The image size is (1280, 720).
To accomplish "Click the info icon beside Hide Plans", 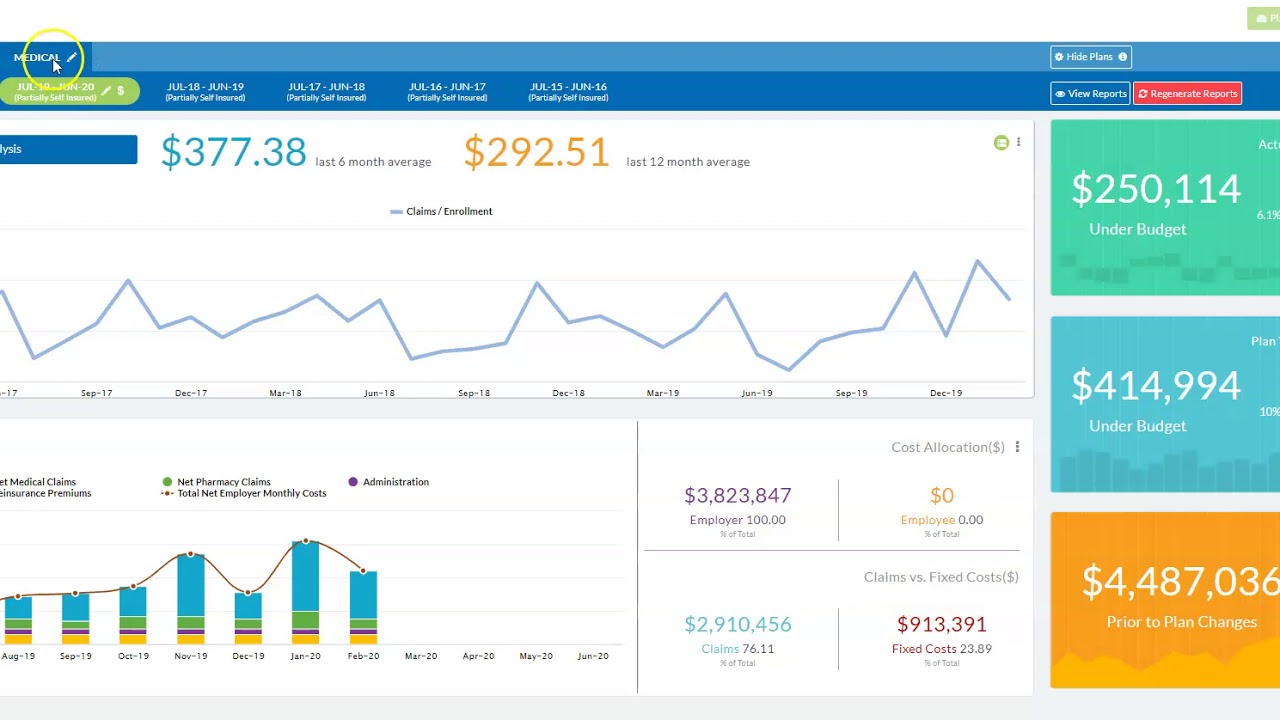I will (1122, 57).
